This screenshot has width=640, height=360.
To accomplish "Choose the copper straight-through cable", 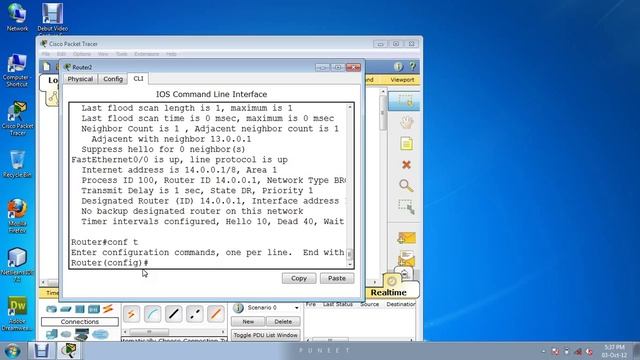I will (174, 313).
